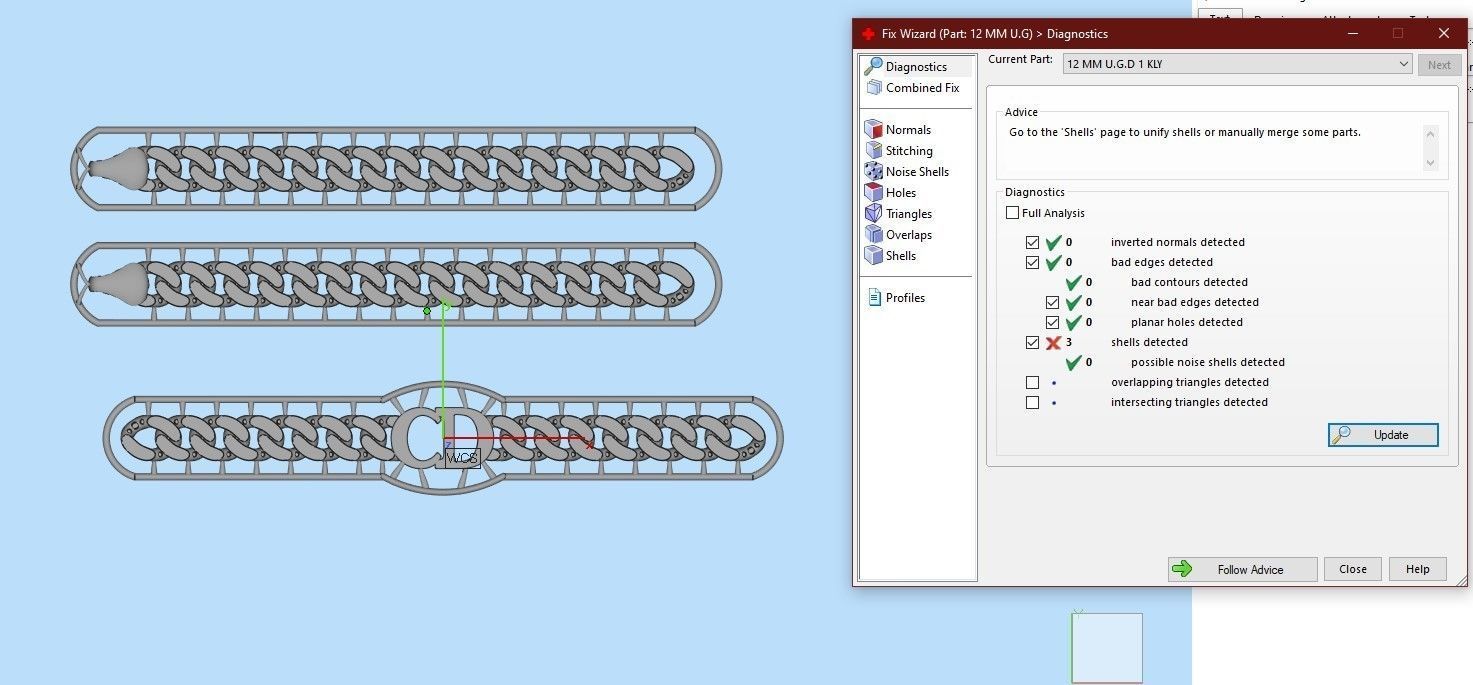Viewport: 1473px width, 685px height.
Task: Enable the Full Analysis checkbox
Action: tap(1012, 213)
